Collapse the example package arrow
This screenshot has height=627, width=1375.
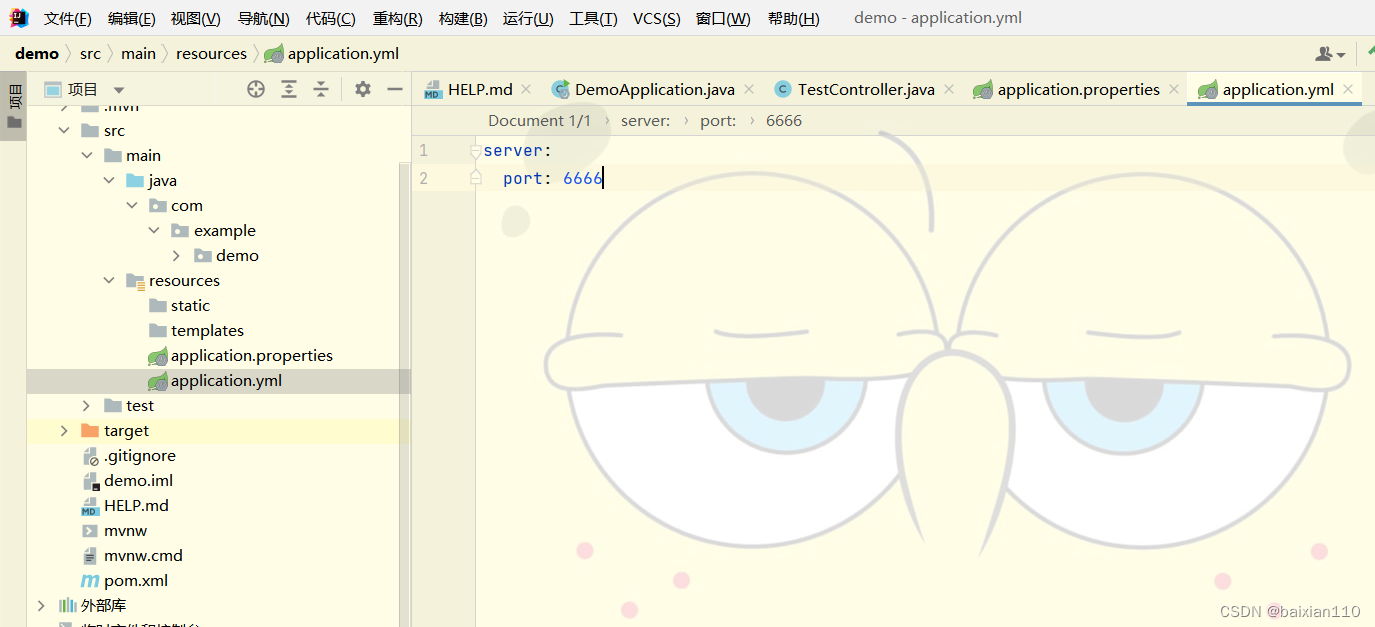click(154, 230)
